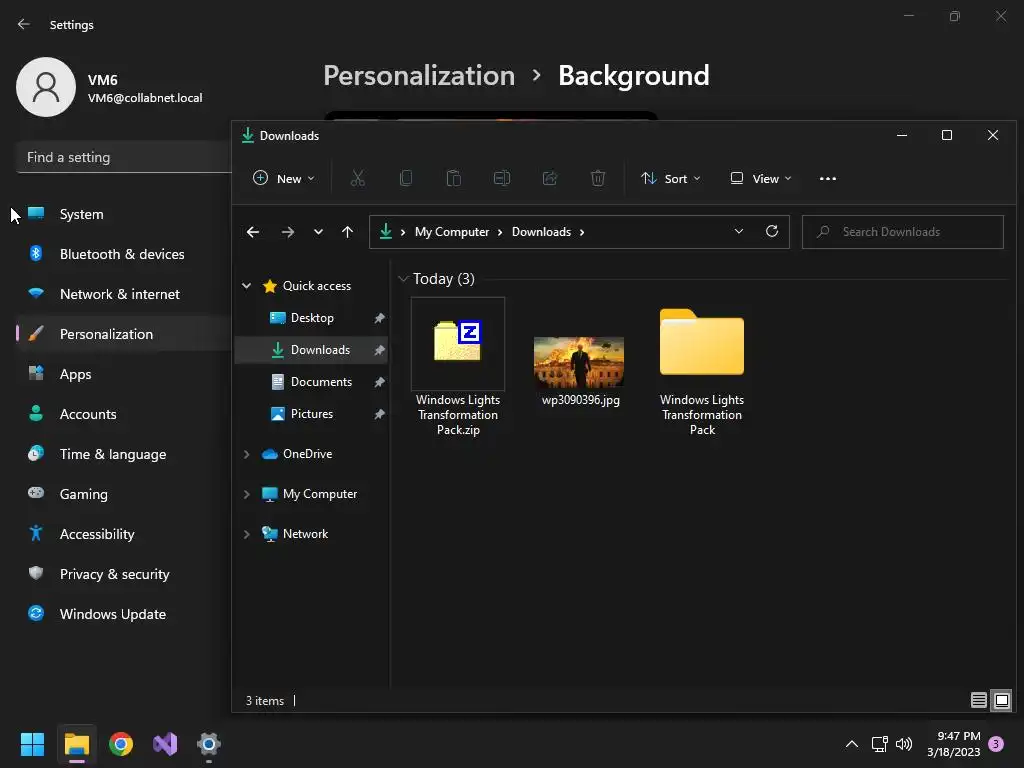Go up one folder level
1024x768 pixels.
(x=347, y=232)
